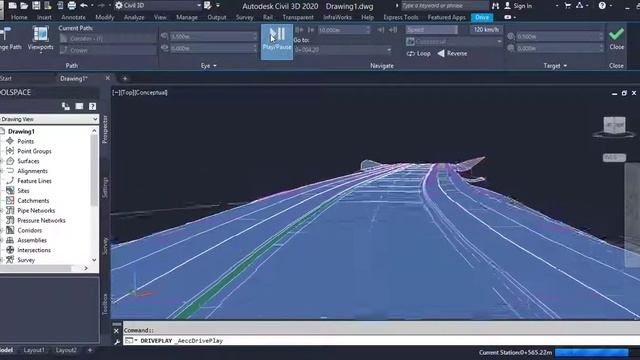Screen dimensions: 640x360
Task: Click the Speed slider in Navigate panel
Action: coord(432,30)
